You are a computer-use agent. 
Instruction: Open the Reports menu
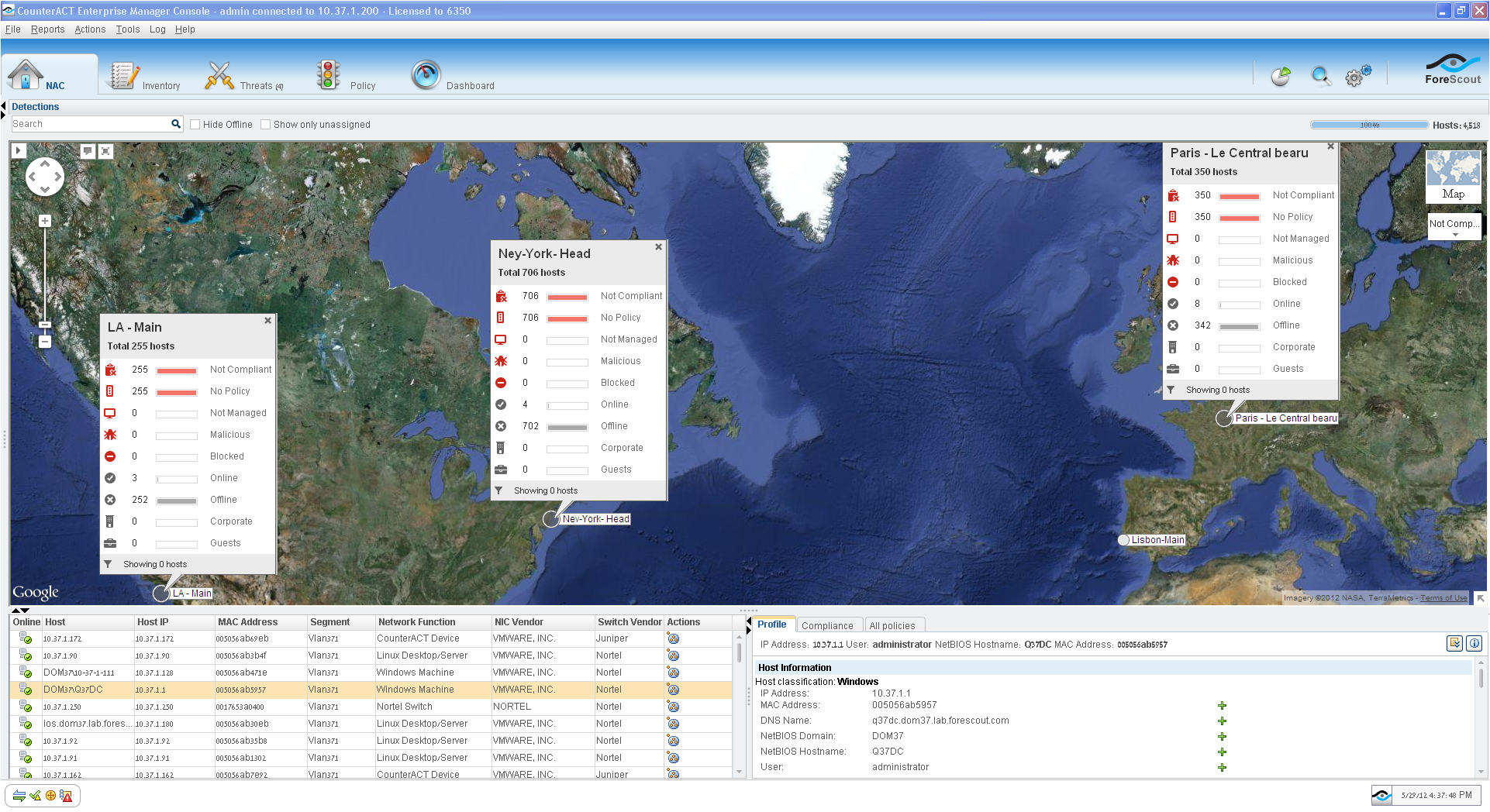(x=47, y=29)
